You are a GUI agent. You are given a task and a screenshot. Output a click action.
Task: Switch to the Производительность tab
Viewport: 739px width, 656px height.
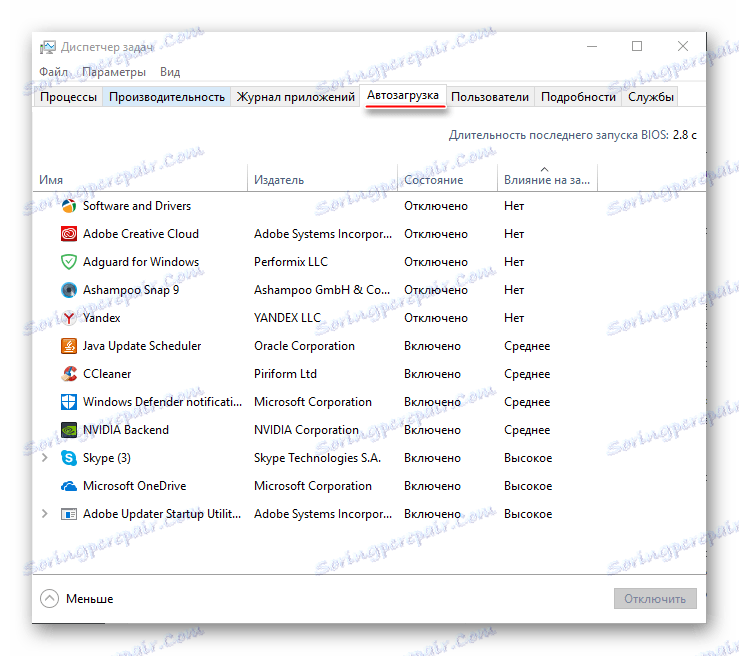tap(167, 97)
